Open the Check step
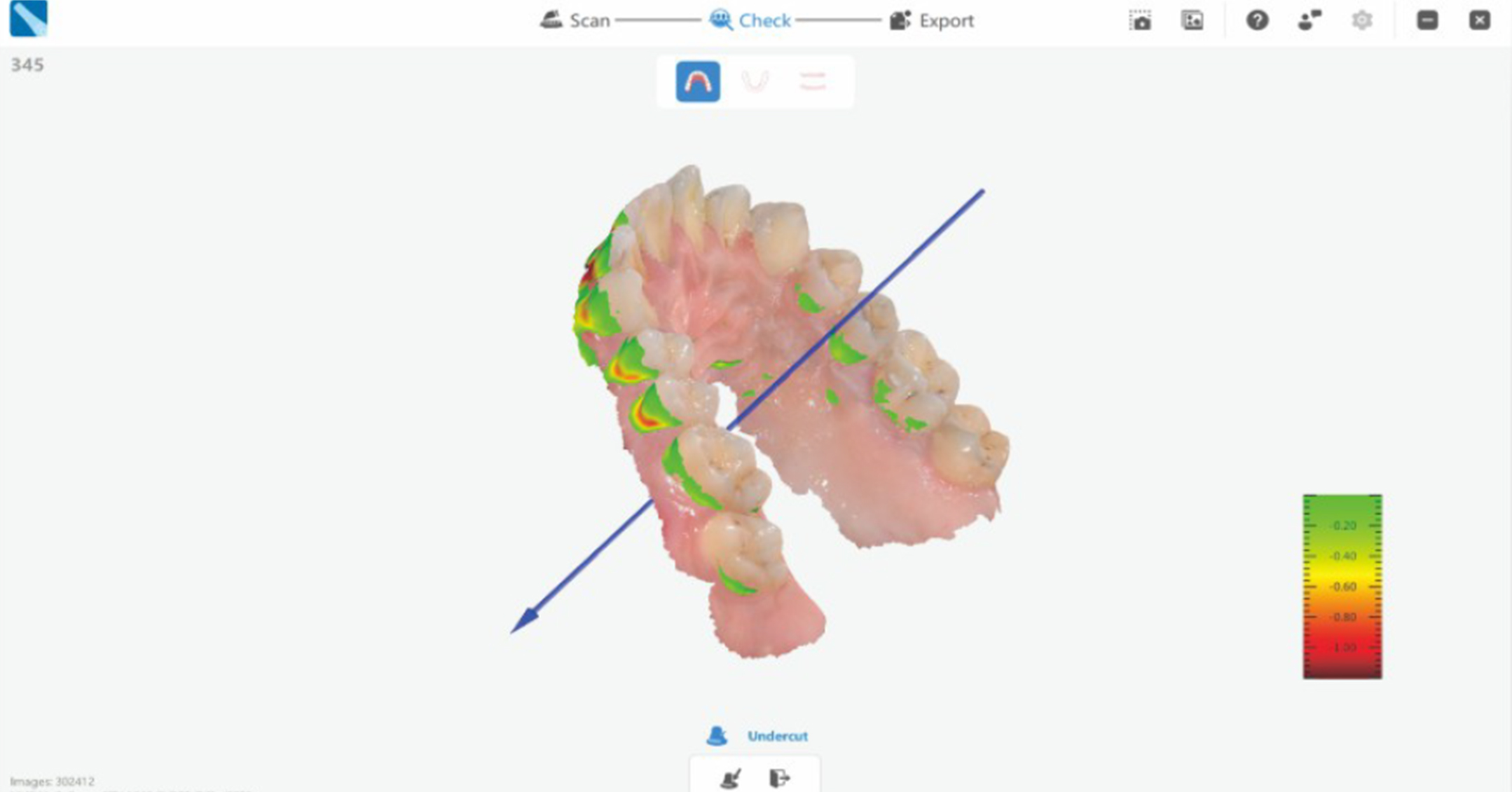The height and width of the screenshot is (792, 1512). [750, 20]
